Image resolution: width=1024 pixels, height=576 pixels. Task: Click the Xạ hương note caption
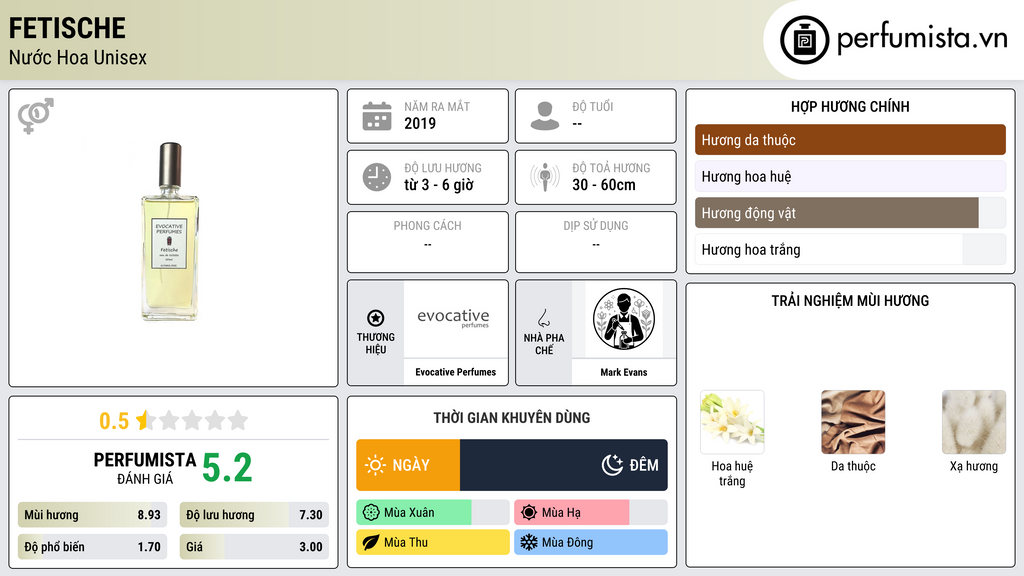[974, 466]
